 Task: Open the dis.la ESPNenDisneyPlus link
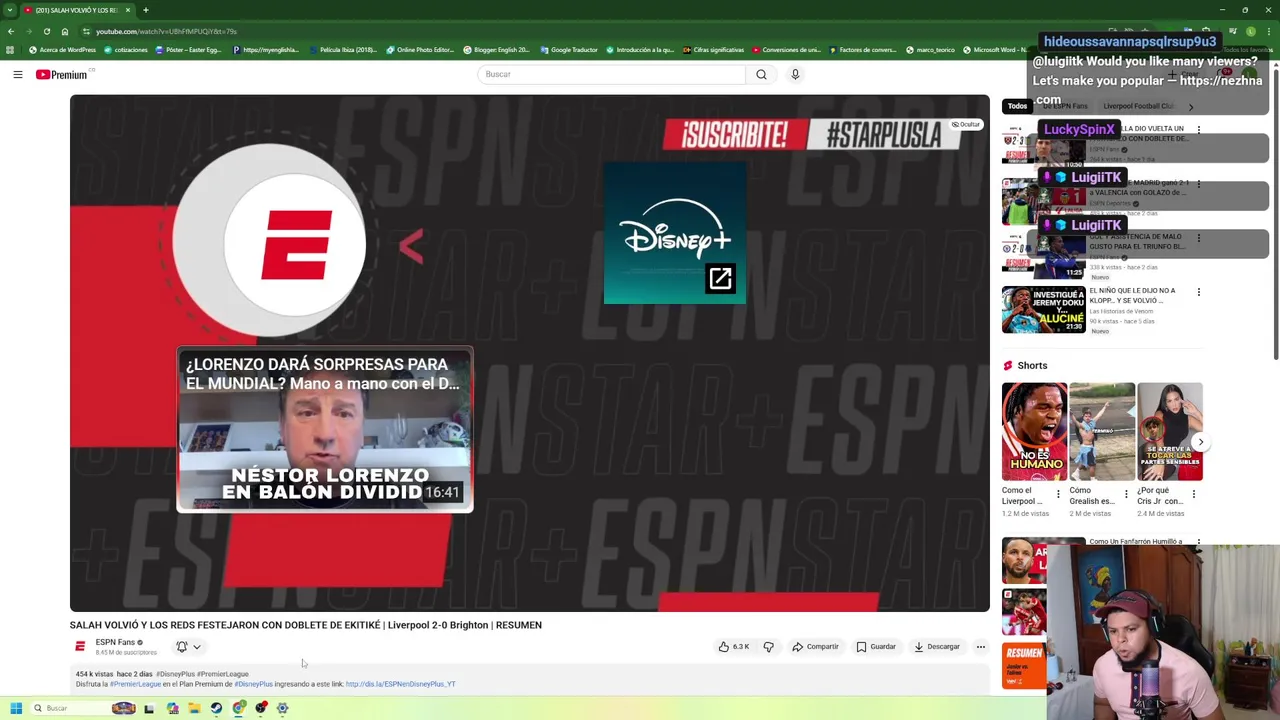click(400, 684)
